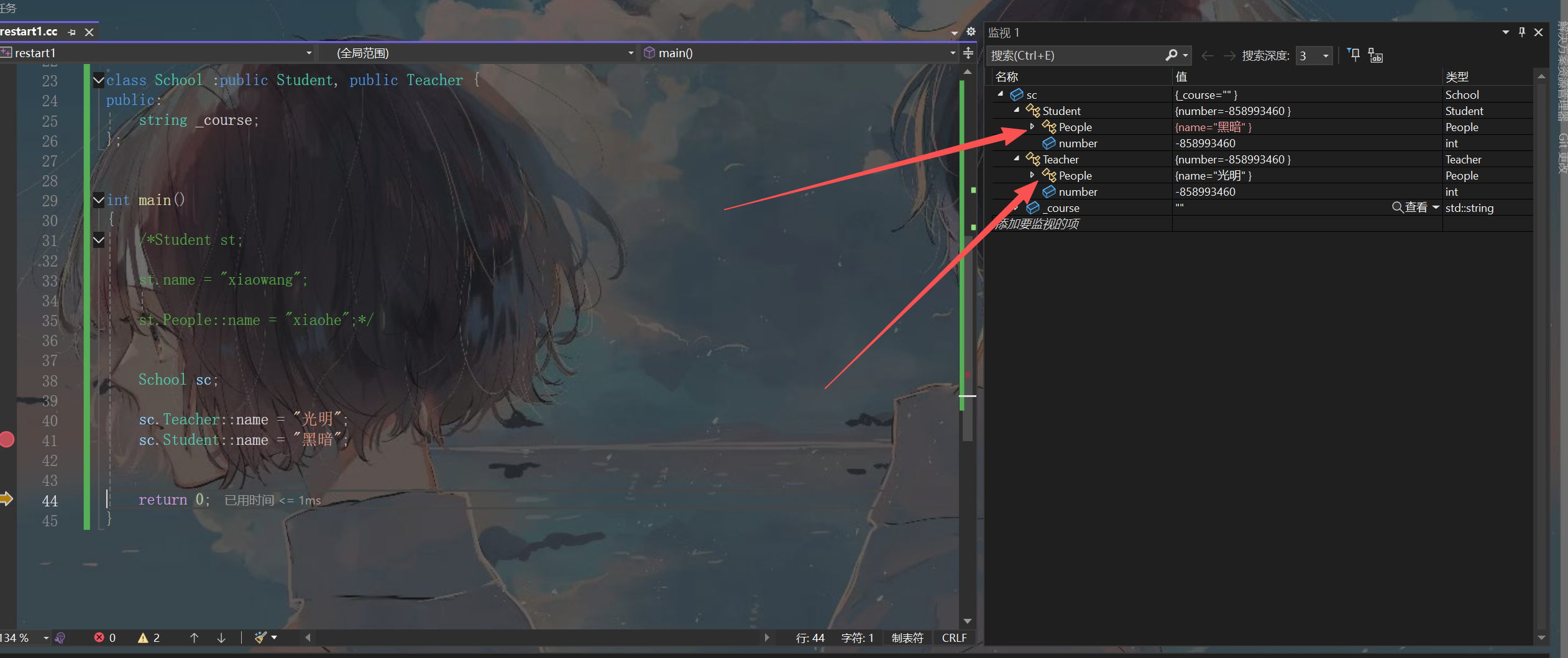Viewport: 1568px width, 658px height.
Task: Open the restart1 project scope dropdown
Action: [308, 53]
